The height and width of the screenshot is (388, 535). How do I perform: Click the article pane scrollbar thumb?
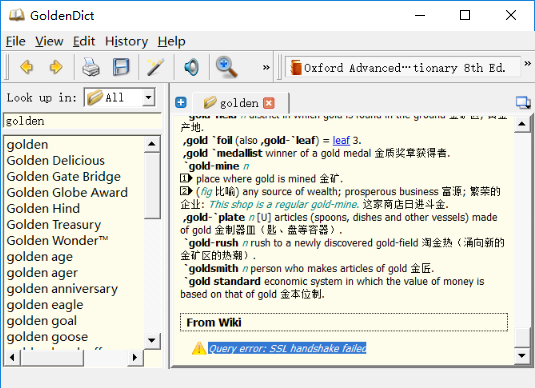pos(522,337)
